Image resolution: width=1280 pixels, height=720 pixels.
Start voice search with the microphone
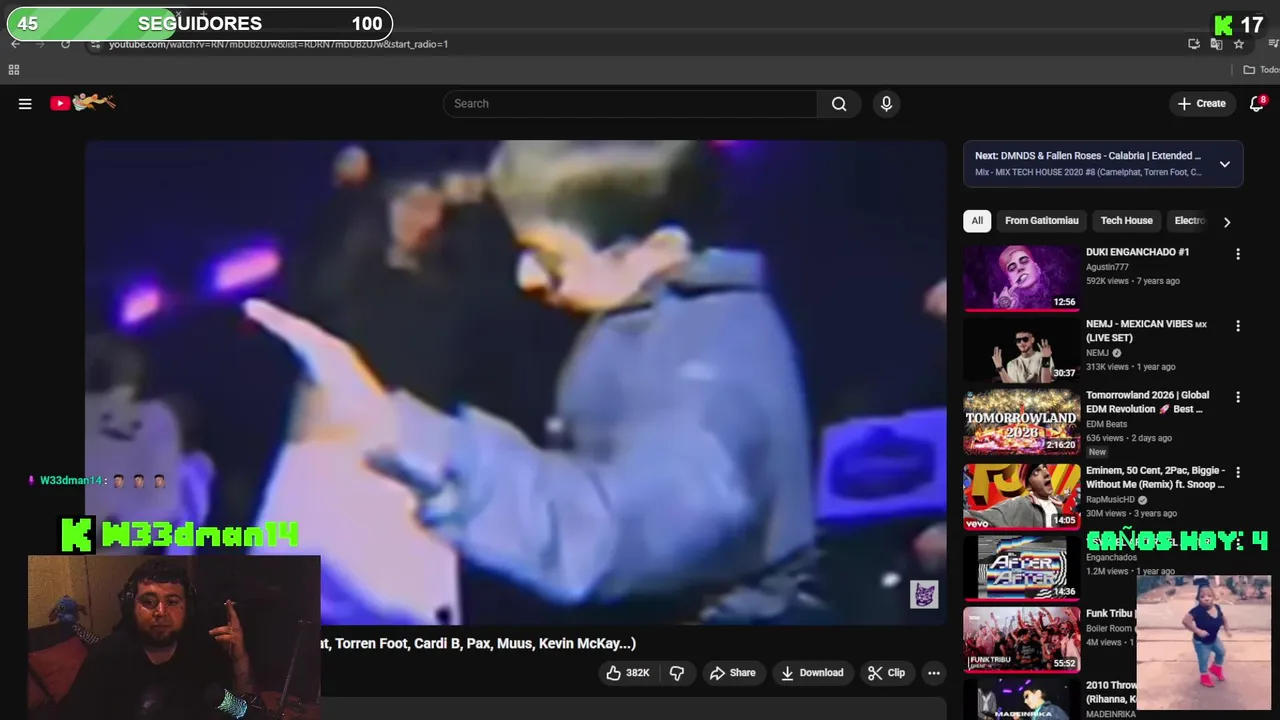[x=886, y=104]
